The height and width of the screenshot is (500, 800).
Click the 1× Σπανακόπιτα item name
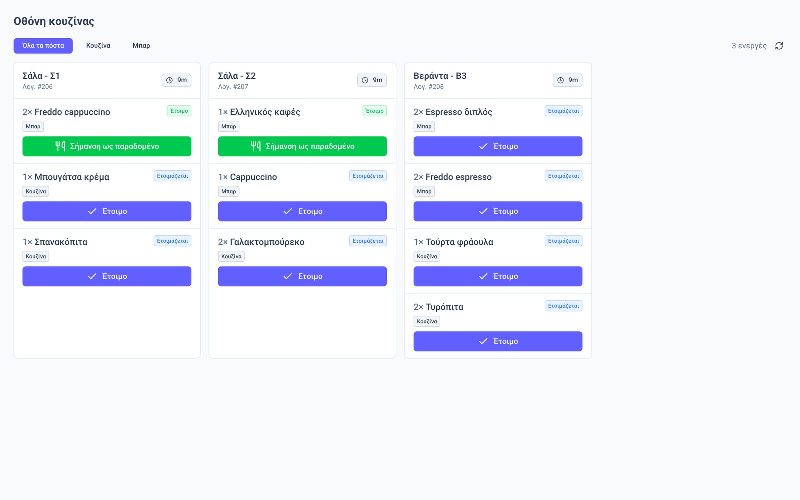click(55, 242)
